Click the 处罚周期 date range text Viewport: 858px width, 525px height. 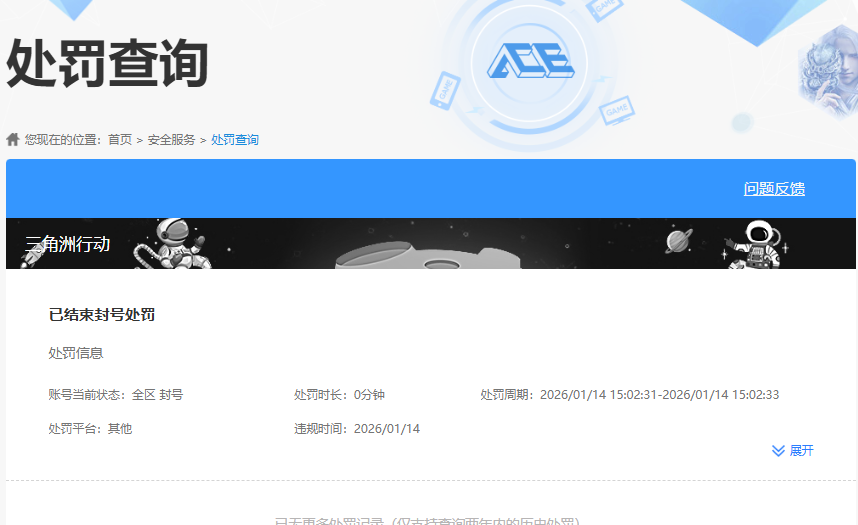point(630,395)
